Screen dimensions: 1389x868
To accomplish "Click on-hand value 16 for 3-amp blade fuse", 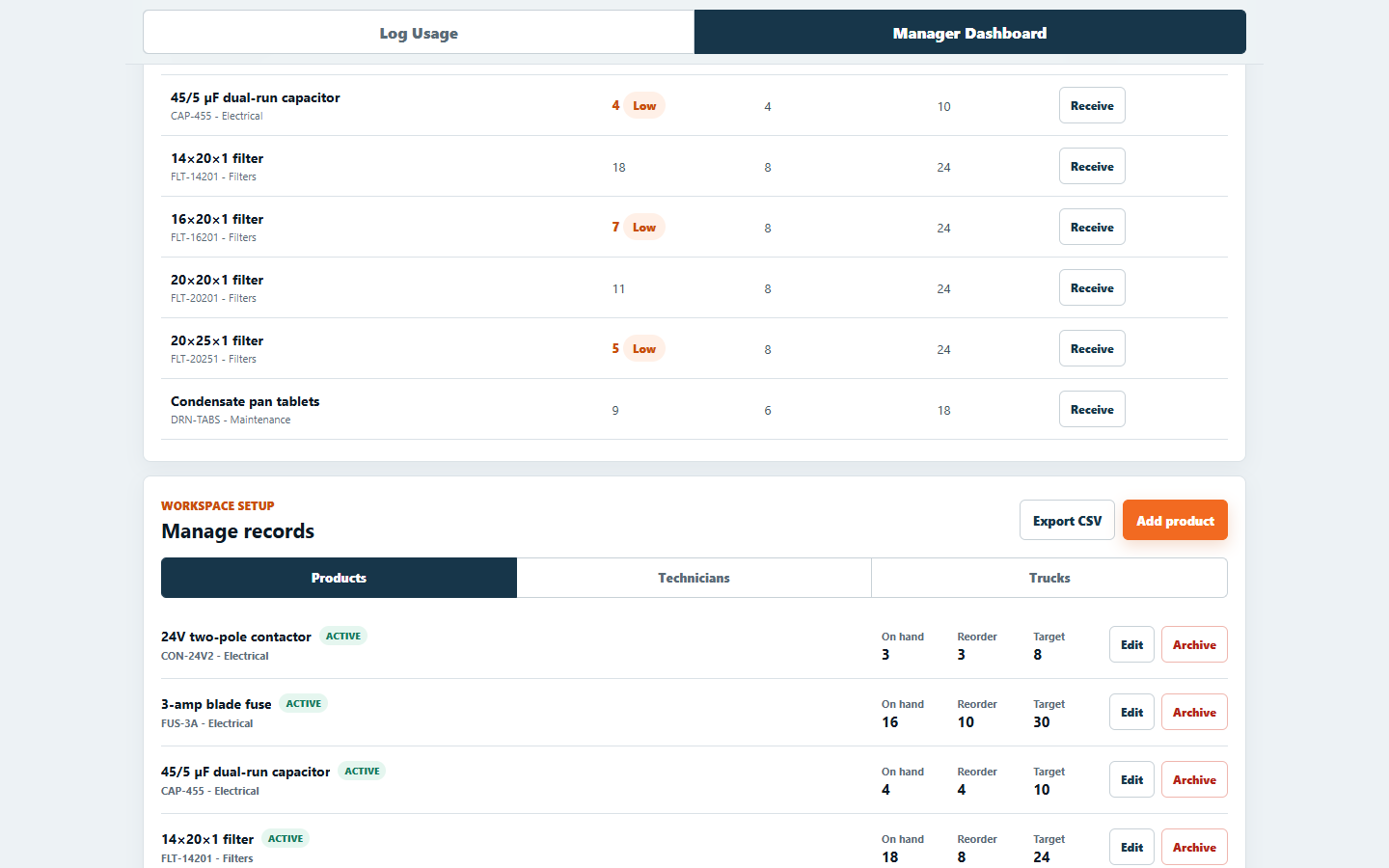I will click(x=889, y=722).
